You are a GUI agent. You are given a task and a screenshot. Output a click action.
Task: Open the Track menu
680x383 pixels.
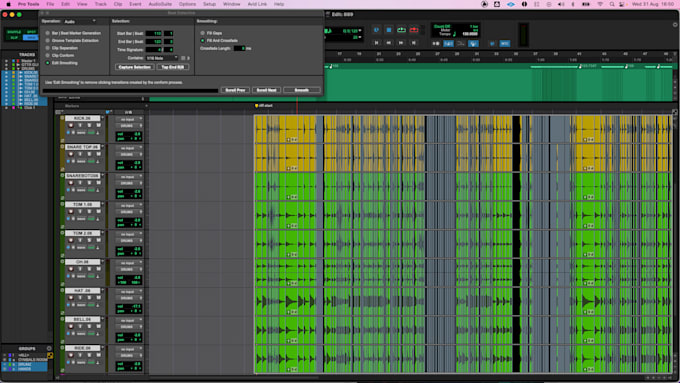(101, 4)
